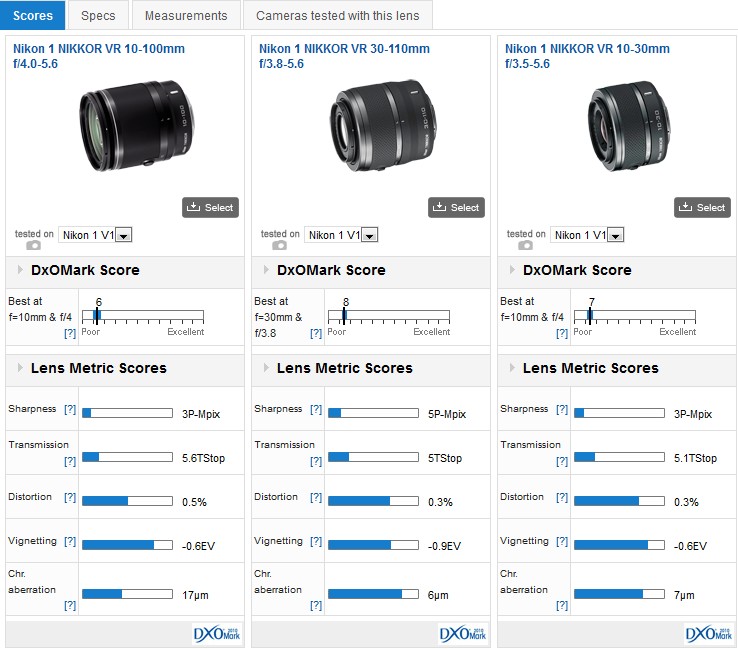Open help [?] for 30-110mm Distortion
This screenshot has width=738, height=649.
click(316, 497)
